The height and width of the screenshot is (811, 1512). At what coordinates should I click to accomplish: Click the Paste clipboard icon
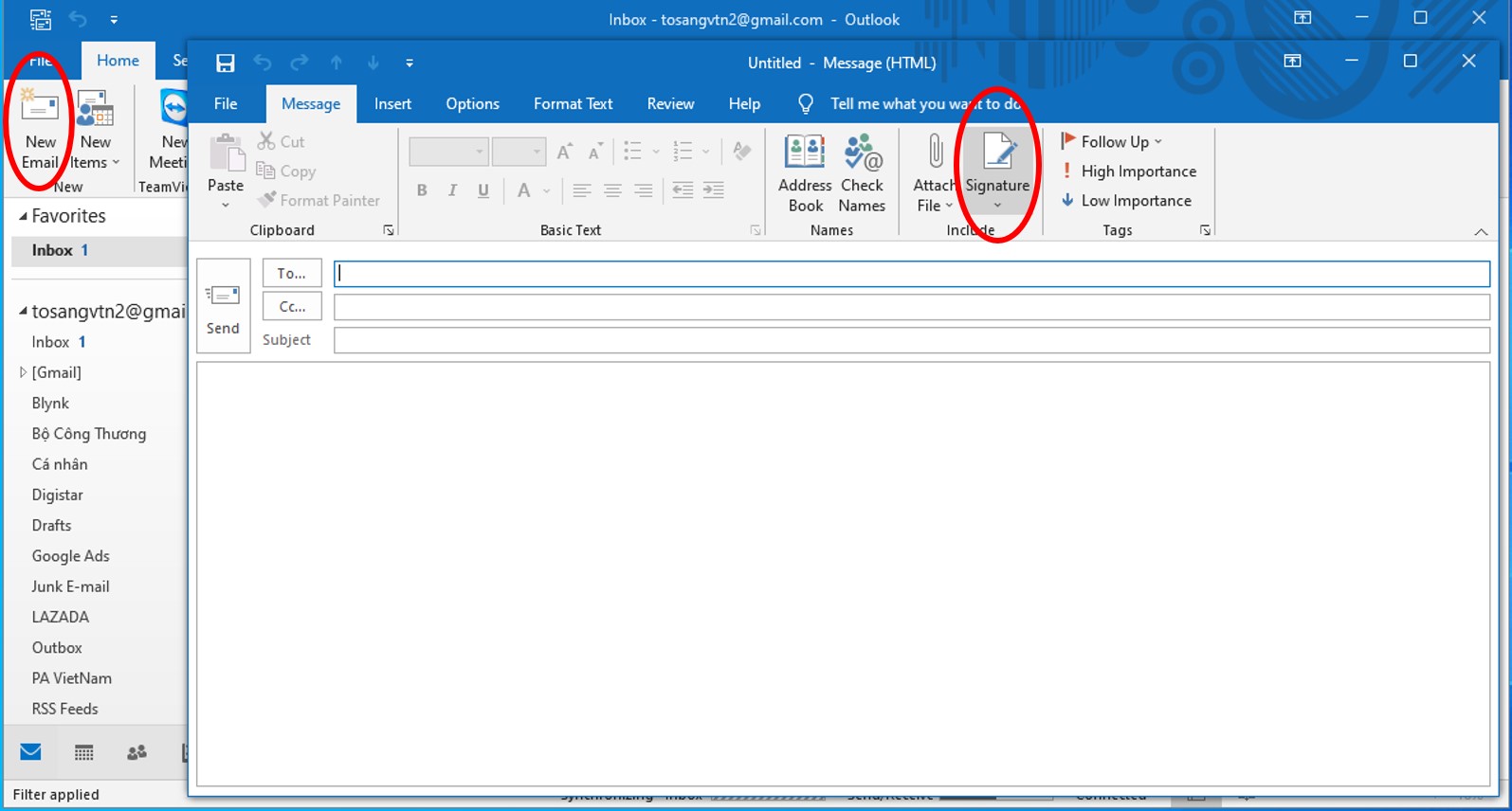pyautogui.click(x=226, y=153)
